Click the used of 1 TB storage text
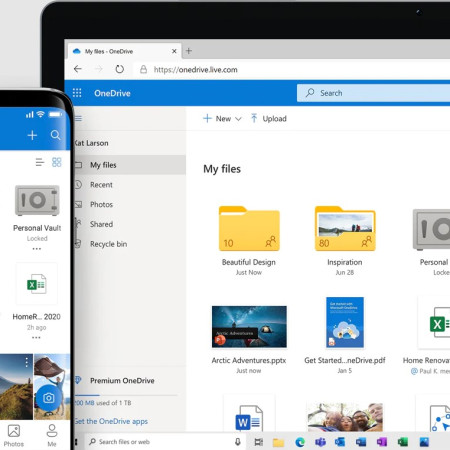Screen dimensions: 450x450 [x=103, y=403]
